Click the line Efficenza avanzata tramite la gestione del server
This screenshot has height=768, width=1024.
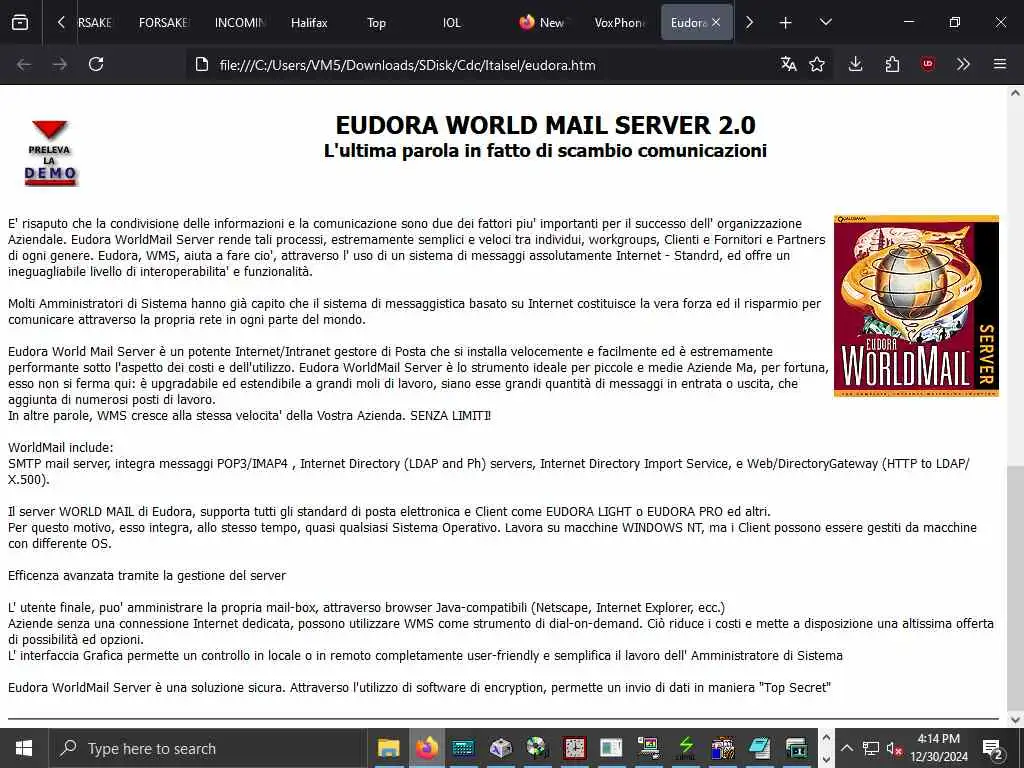coord(147,575)
